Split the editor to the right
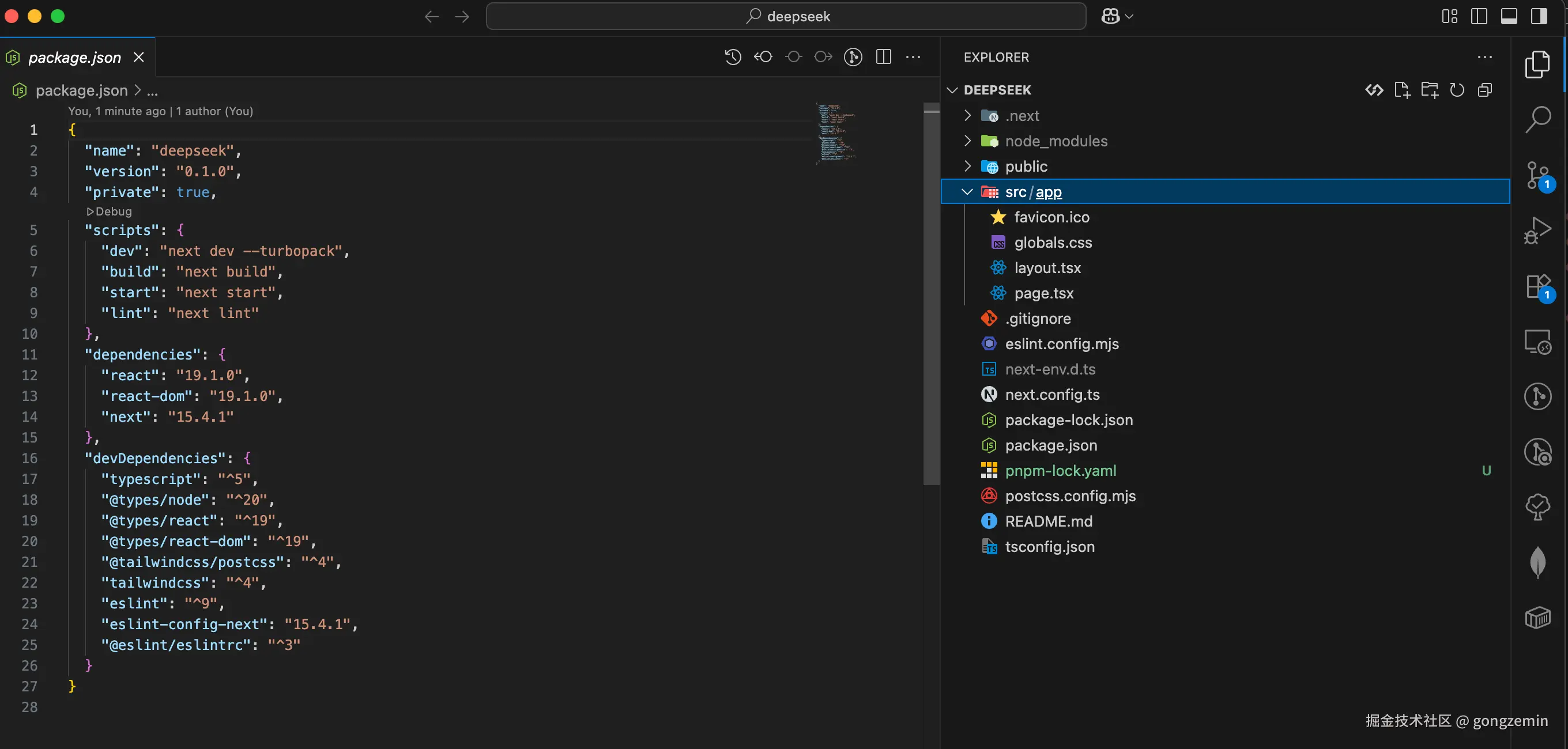The height and width of the screenshot is (749, 1568). [883, 57]
